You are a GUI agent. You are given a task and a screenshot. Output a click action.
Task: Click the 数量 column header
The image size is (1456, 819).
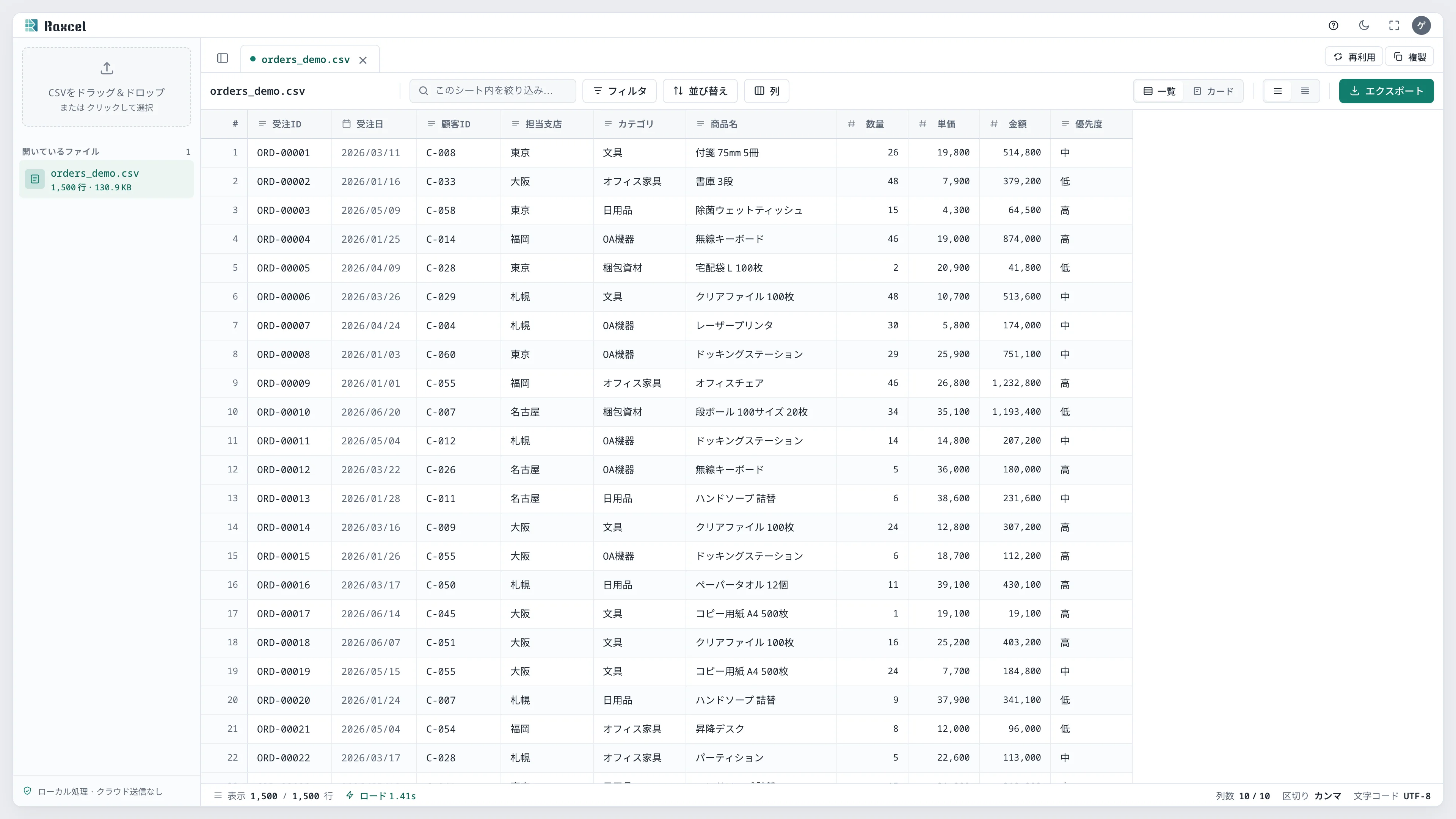point(872,124)
